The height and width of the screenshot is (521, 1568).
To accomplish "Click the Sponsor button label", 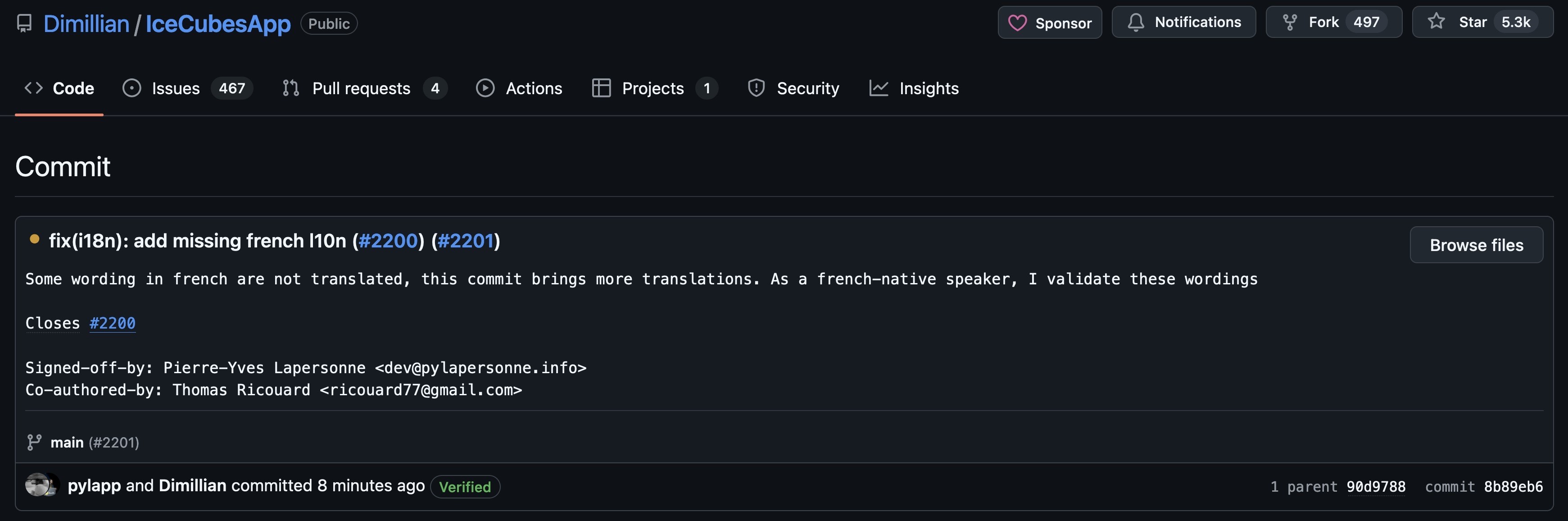I will [1063, 23].
